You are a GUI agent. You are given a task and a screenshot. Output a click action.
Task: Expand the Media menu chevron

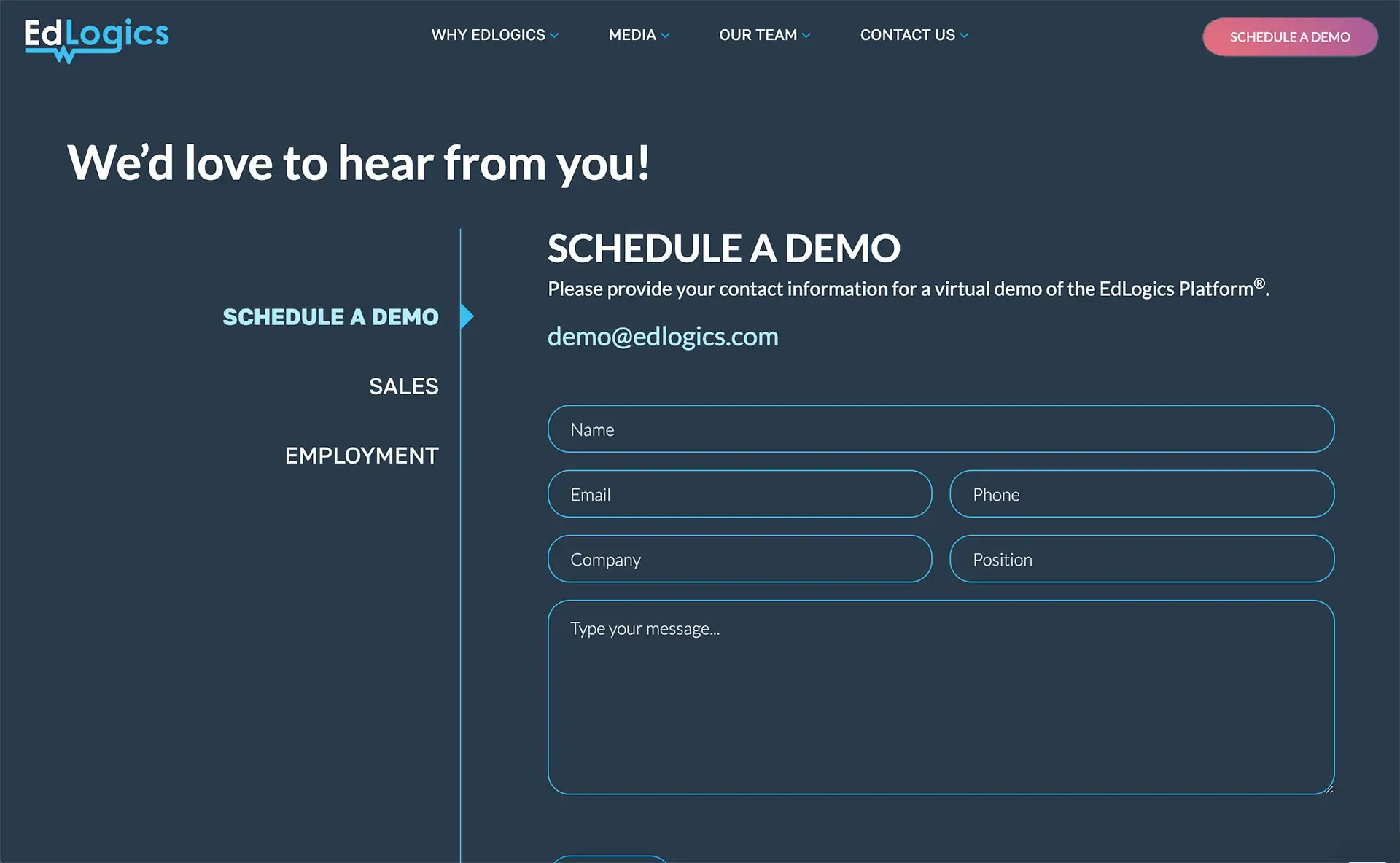click(665, 36)
